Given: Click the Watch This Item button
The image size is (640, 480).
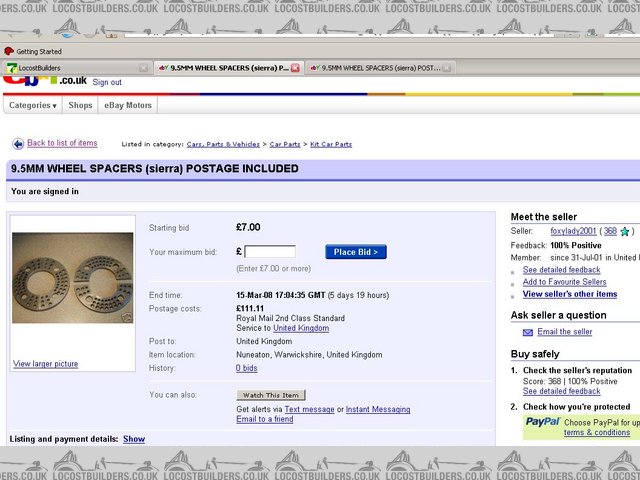Looking at the screenshot, I should [x=271, y=395].
